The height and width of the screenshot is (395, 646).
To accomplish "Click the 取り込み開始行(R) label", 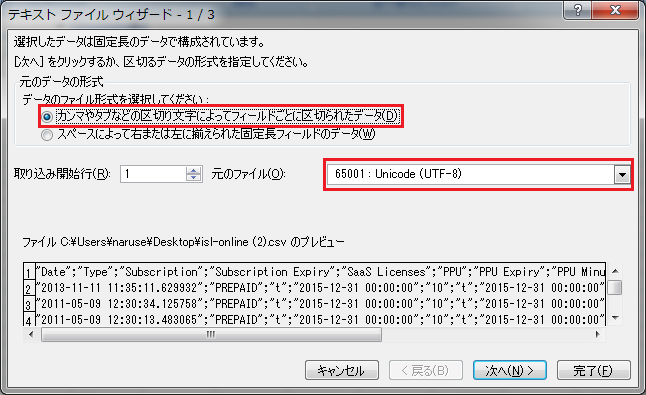I will pyautogui.click(x=62, y=174).
